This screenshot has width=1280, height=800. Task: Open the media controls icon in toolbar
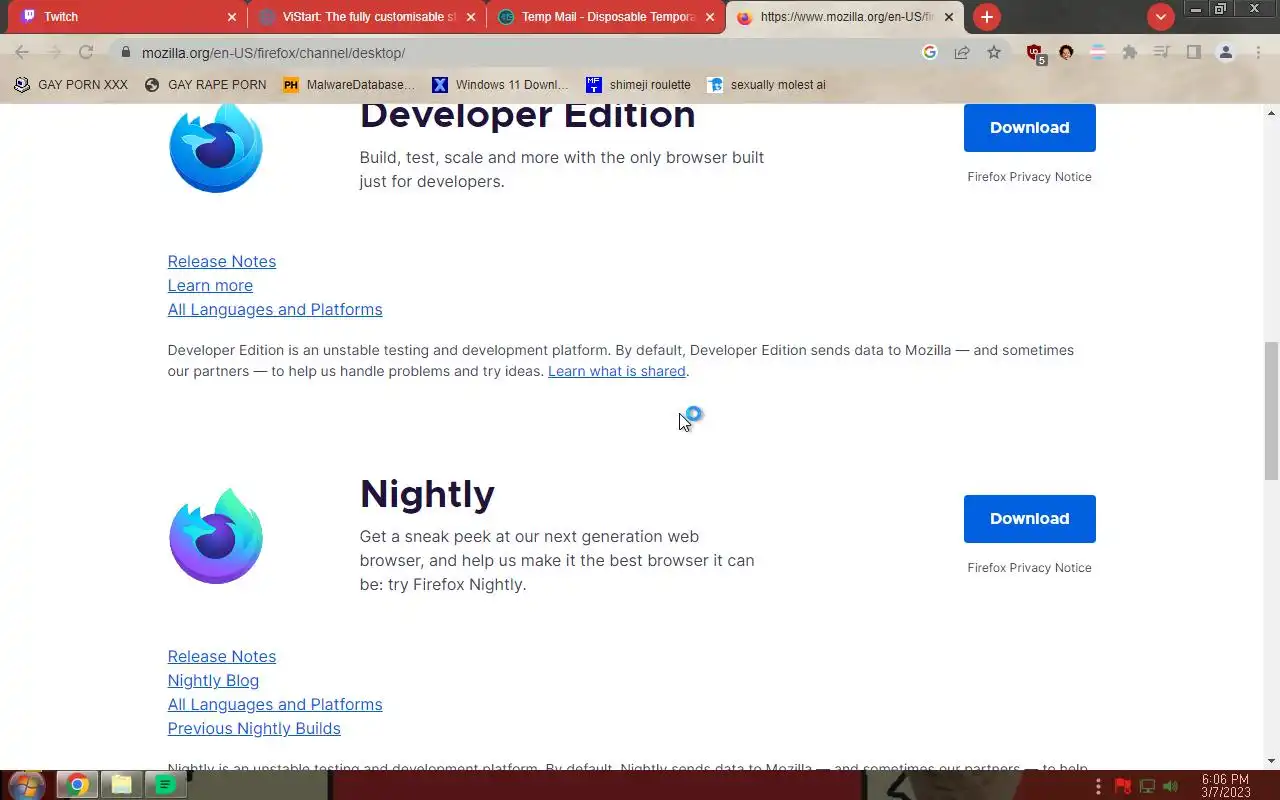(1161, 52)
